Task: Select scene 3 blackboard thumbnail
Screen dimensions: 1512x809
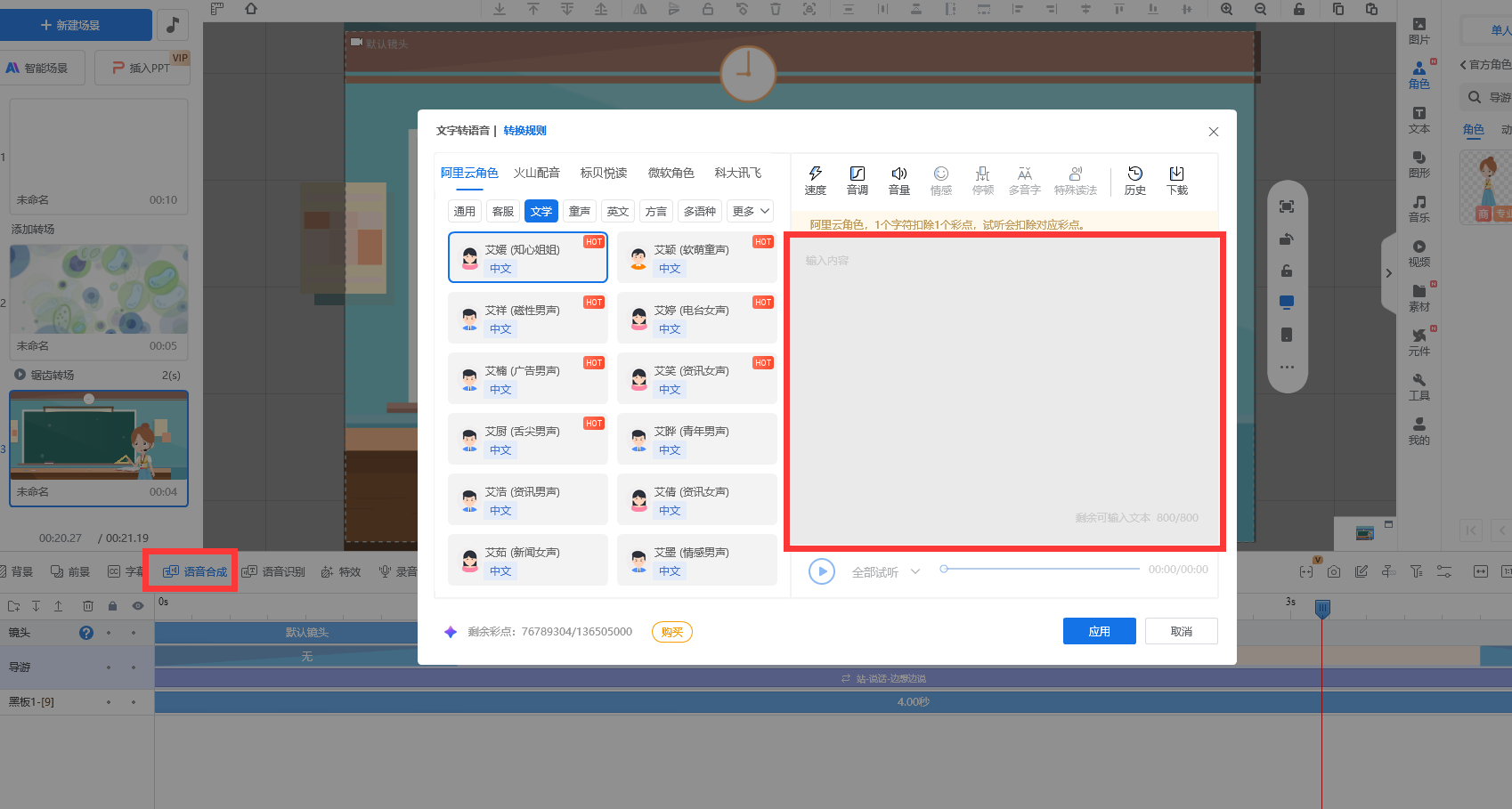Action: [x=99, y=436]
